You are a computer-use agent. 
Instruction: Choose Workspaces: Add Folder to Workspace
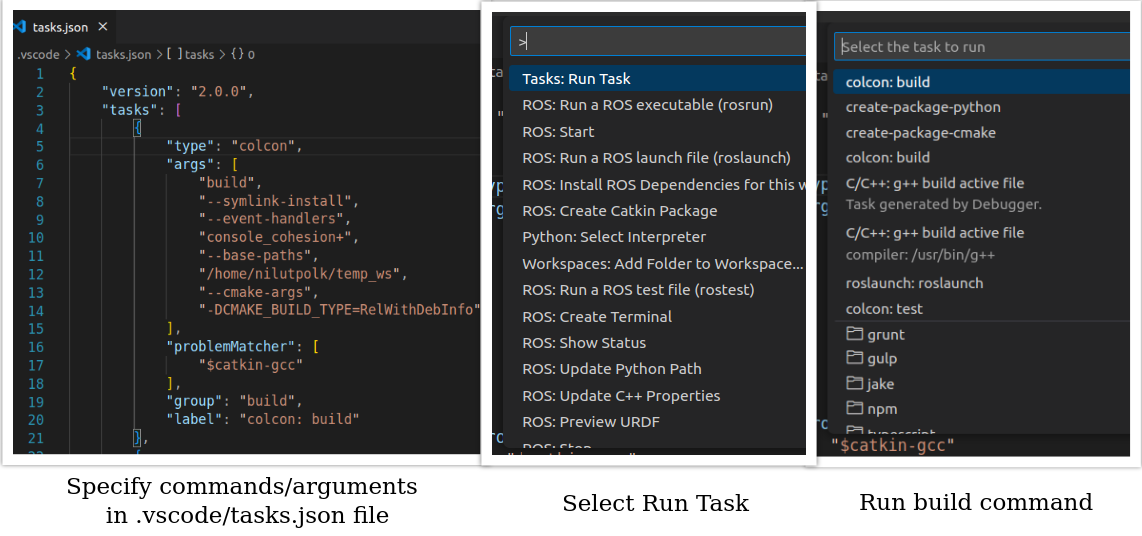[657, 264]
